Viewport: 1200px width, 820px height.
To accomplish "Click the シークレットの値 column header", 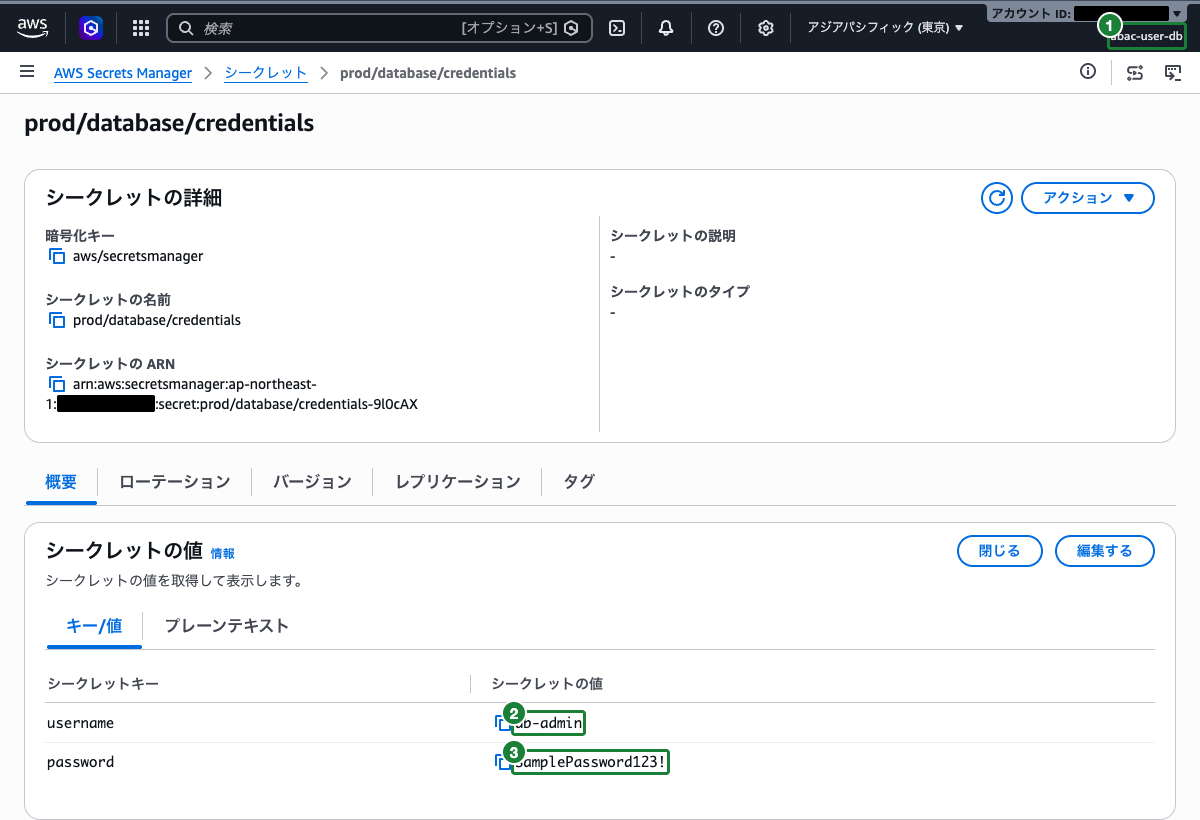I will 547,683.
